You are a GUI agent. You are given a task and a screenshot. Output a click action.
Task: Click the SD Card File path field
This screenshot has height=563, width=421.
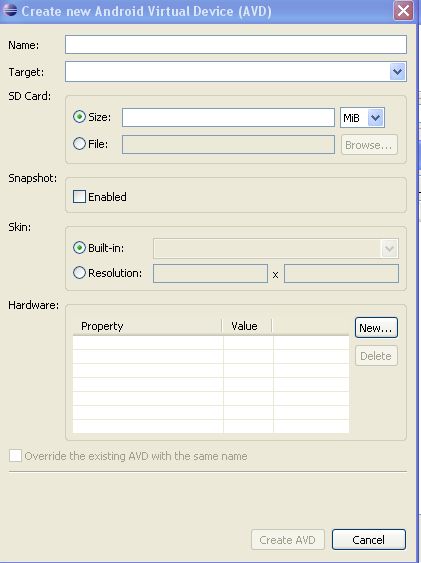228,144
